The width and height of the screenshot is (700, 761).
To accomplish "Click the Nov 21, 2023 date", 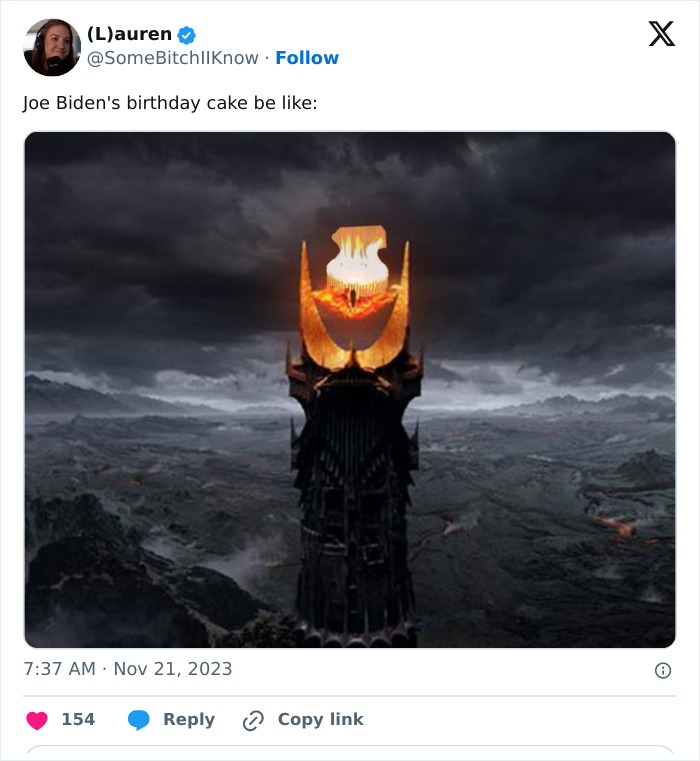I will point(173,669).
